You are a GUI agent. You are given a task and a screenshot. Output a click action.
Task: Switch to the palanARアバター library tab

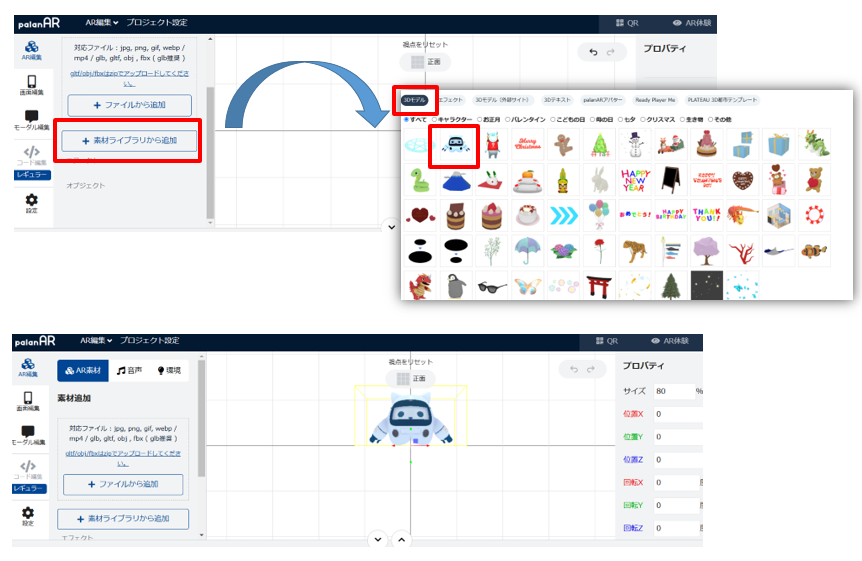click(x=603, y=100)
